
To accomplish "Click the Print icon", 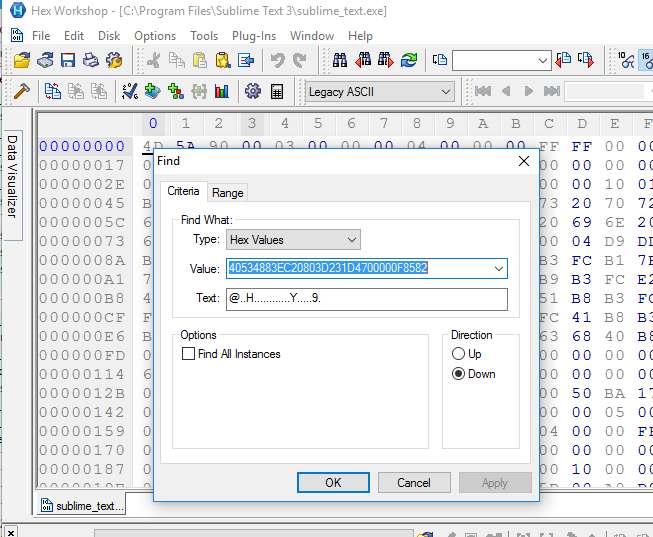I will coord(90,60).
